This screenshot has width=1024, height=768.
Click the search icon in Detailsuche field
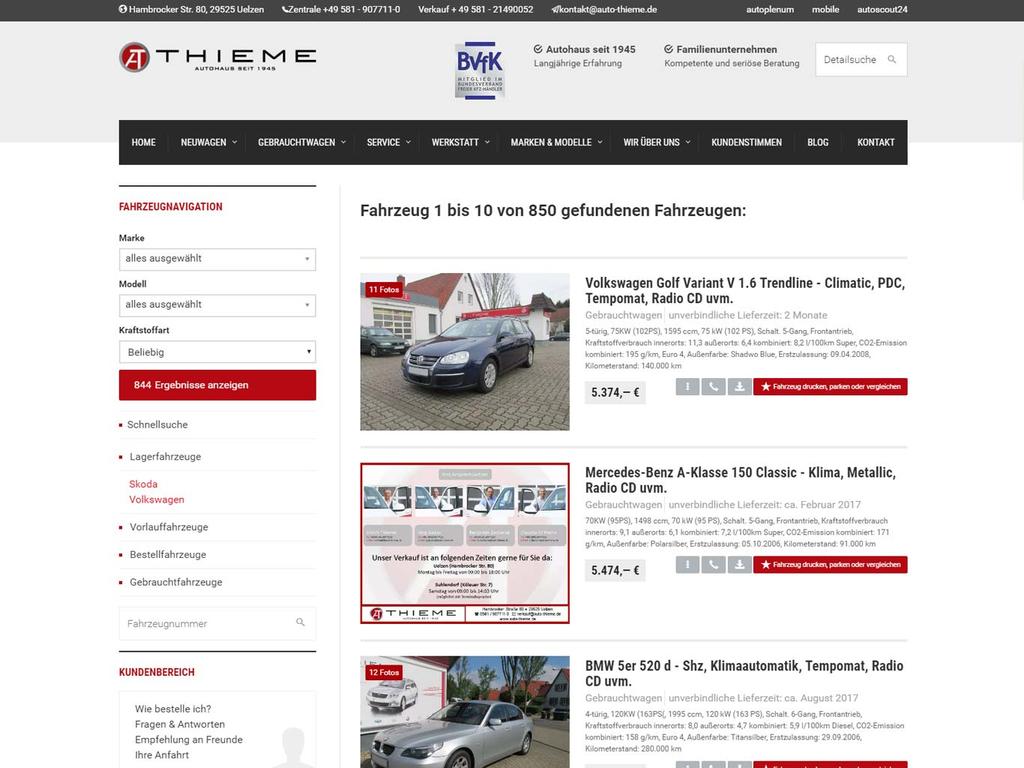pyautogui.click(x=891, y=59)
